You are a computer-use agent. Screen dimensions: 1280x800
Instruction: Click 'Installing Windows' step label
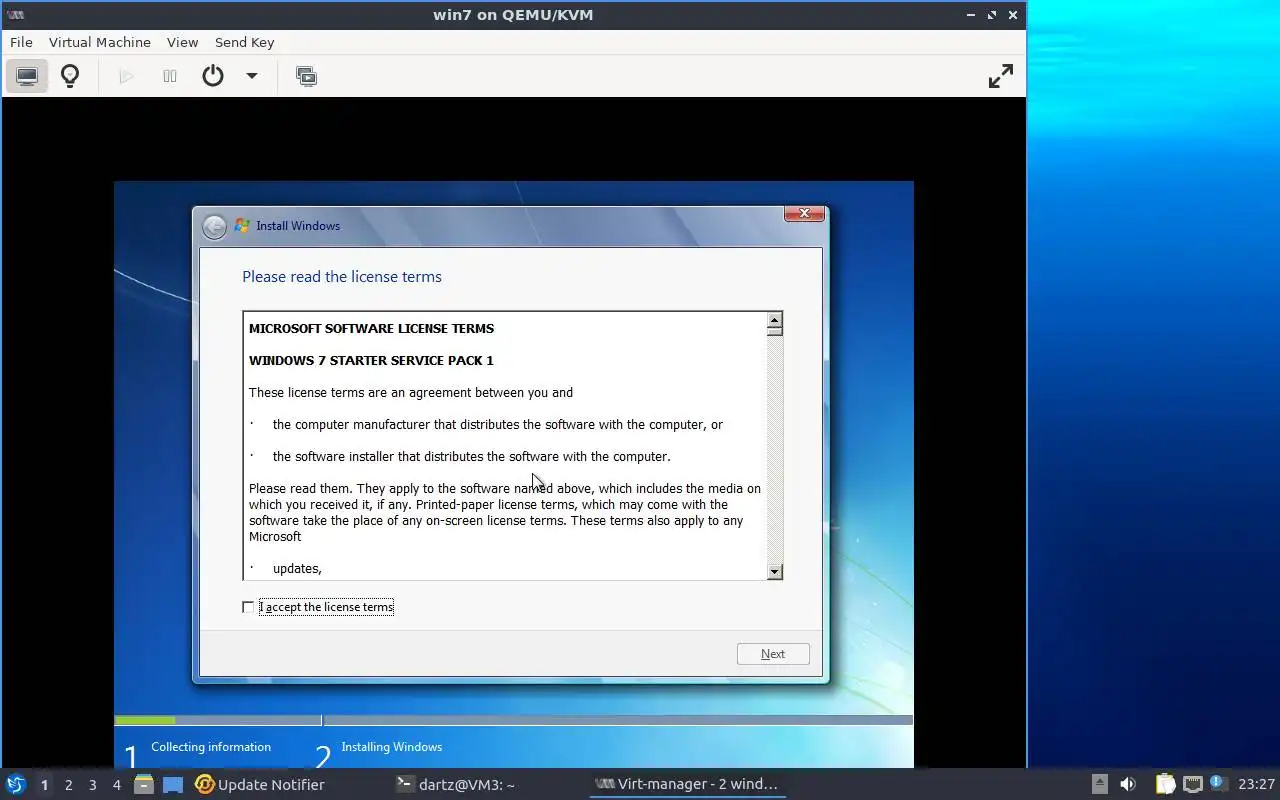click(x=391, y=747)
